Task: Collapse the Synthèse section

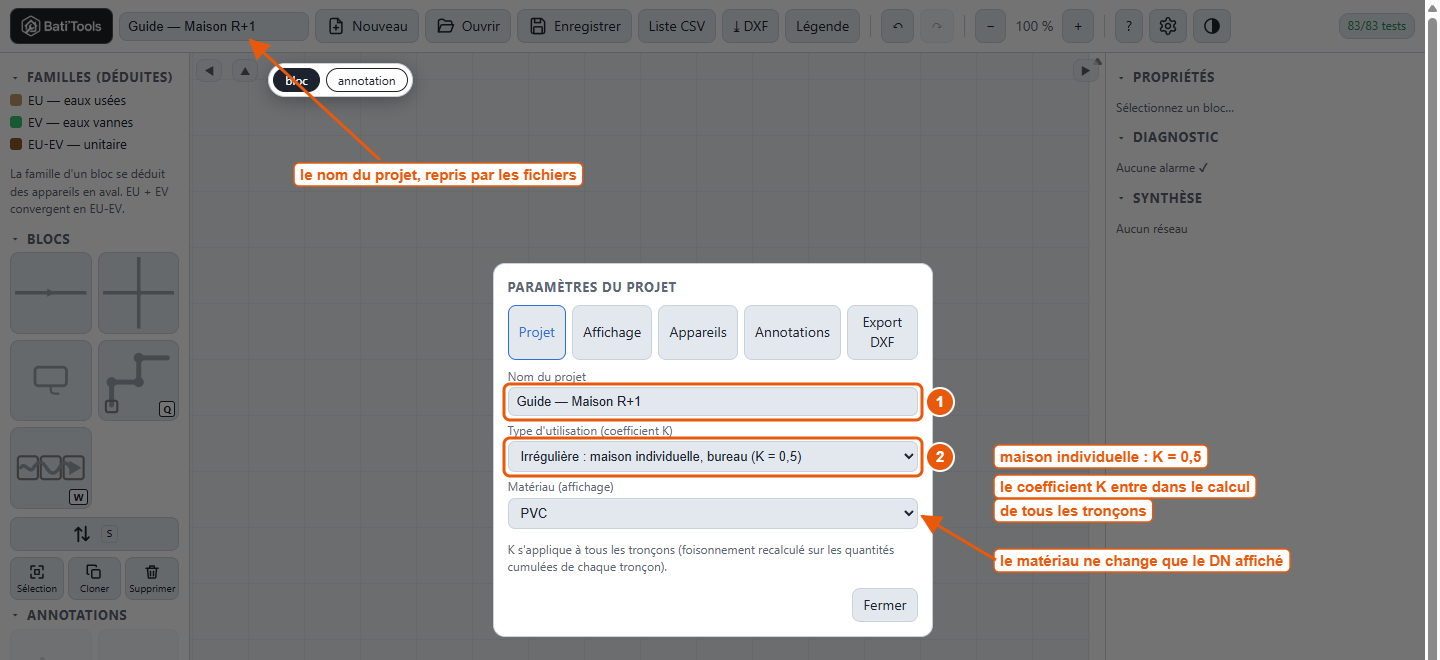Action: (1160, 198)
